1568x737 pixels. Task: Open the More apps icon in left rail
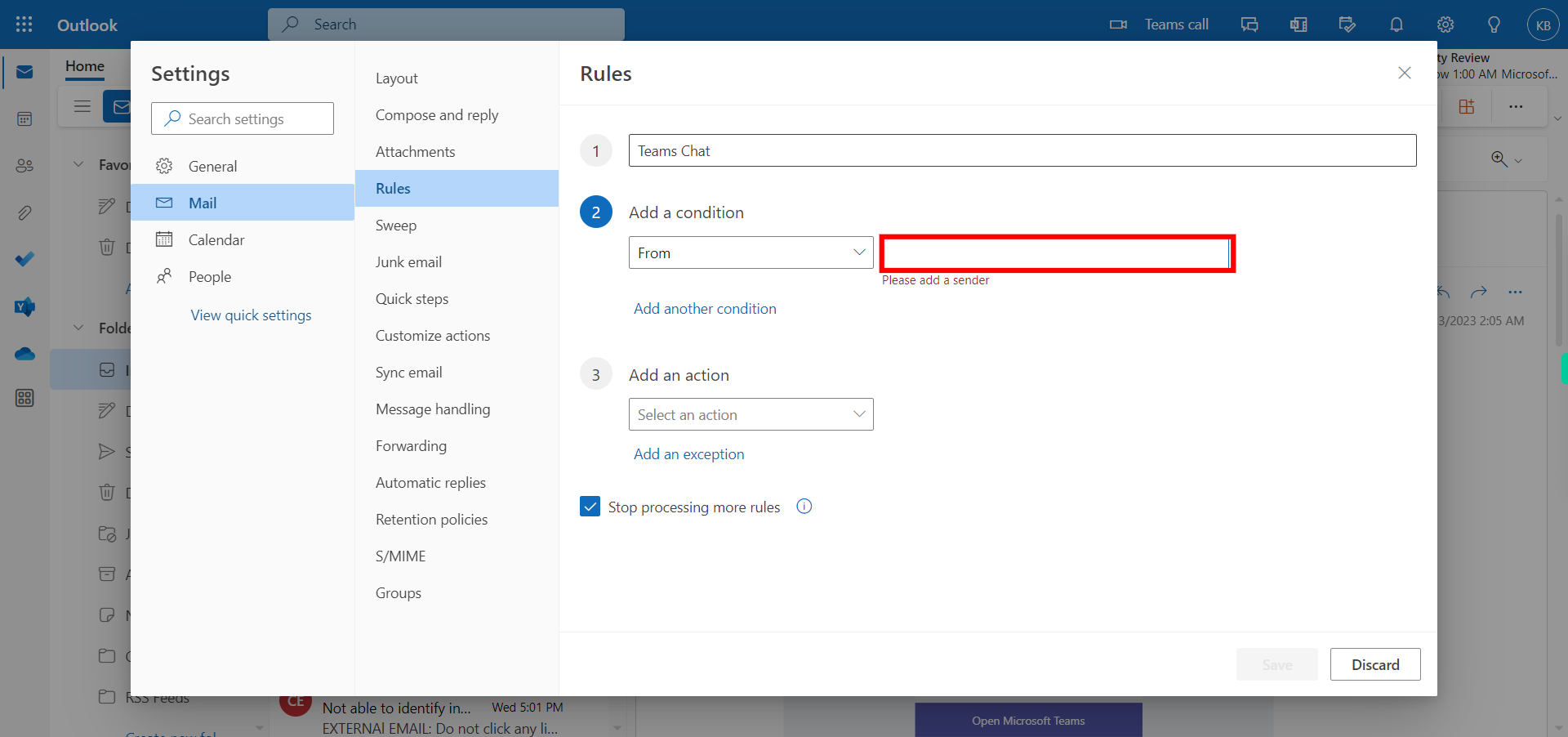tap(24, 398)
